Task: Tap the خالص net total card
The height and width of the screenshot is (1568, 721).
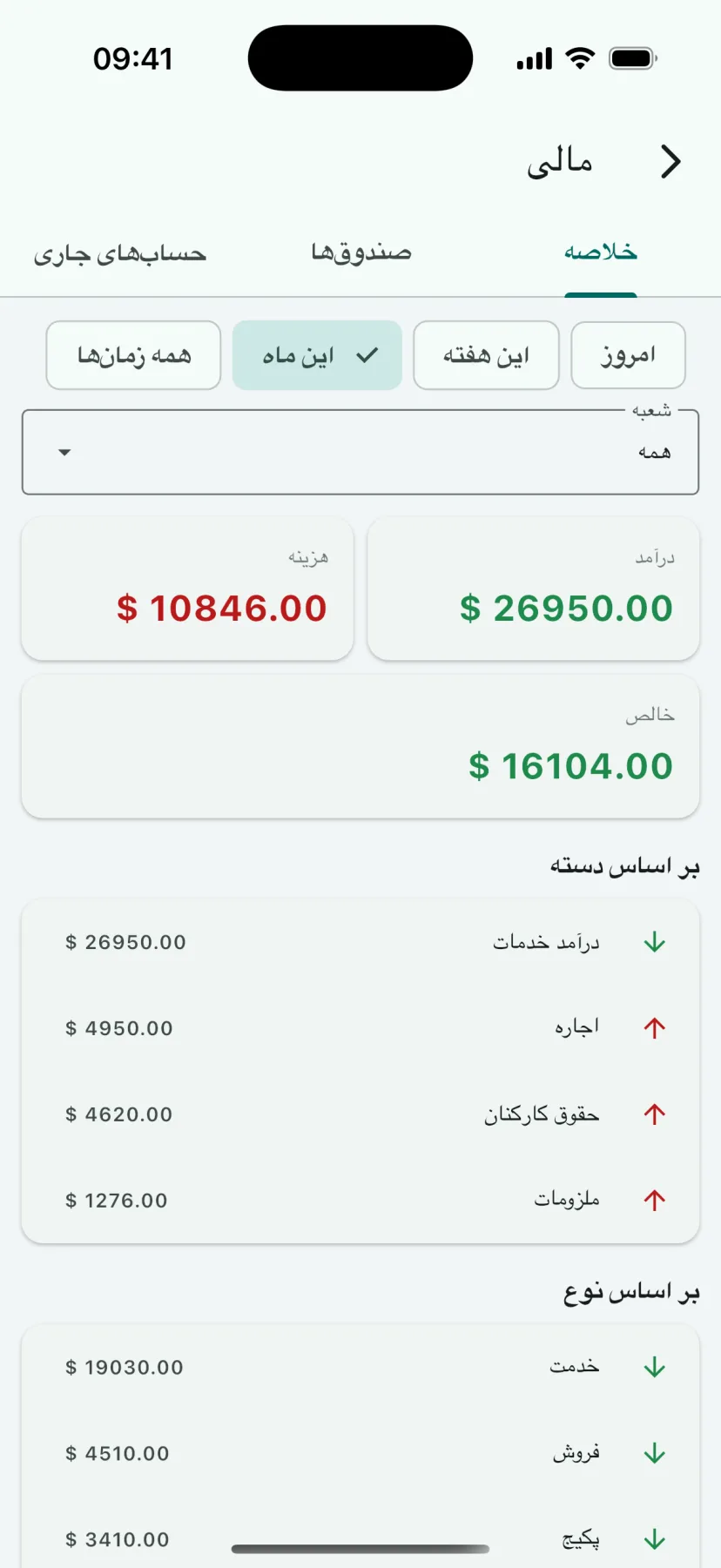Action: [x=360, y=747]
